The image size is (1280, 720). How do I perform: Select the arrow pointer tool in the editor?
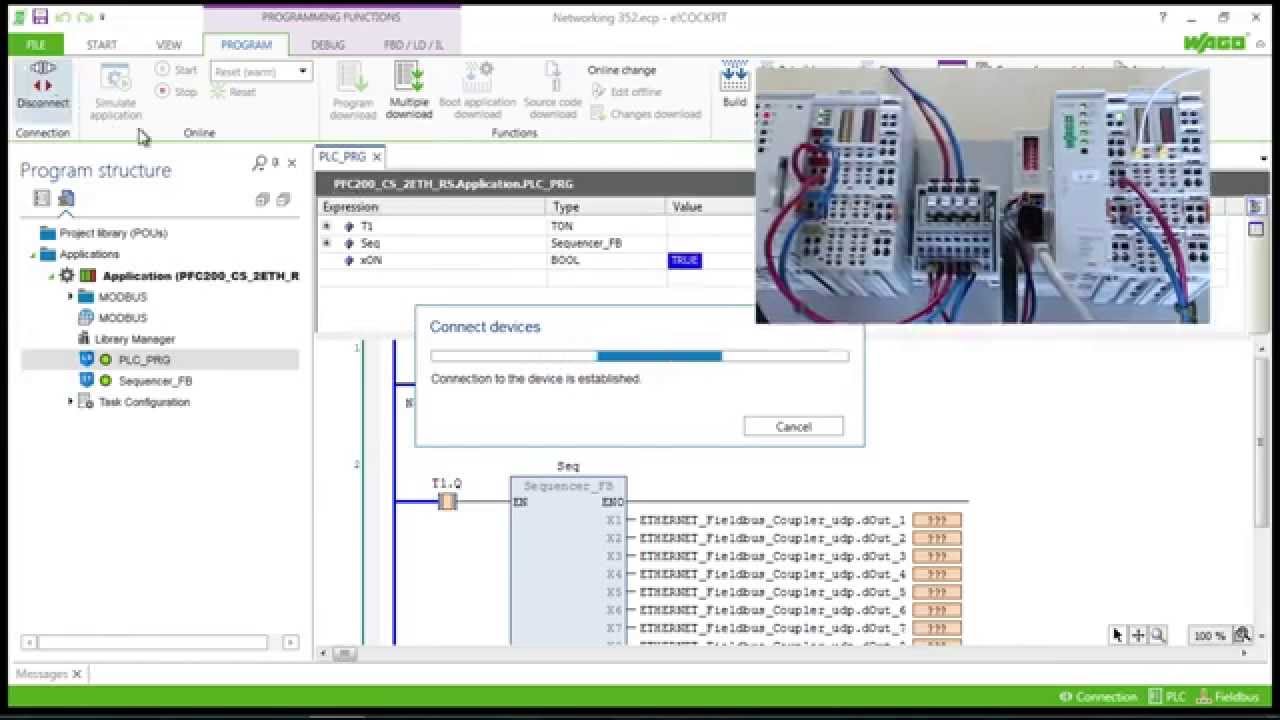click(1118, 635)
